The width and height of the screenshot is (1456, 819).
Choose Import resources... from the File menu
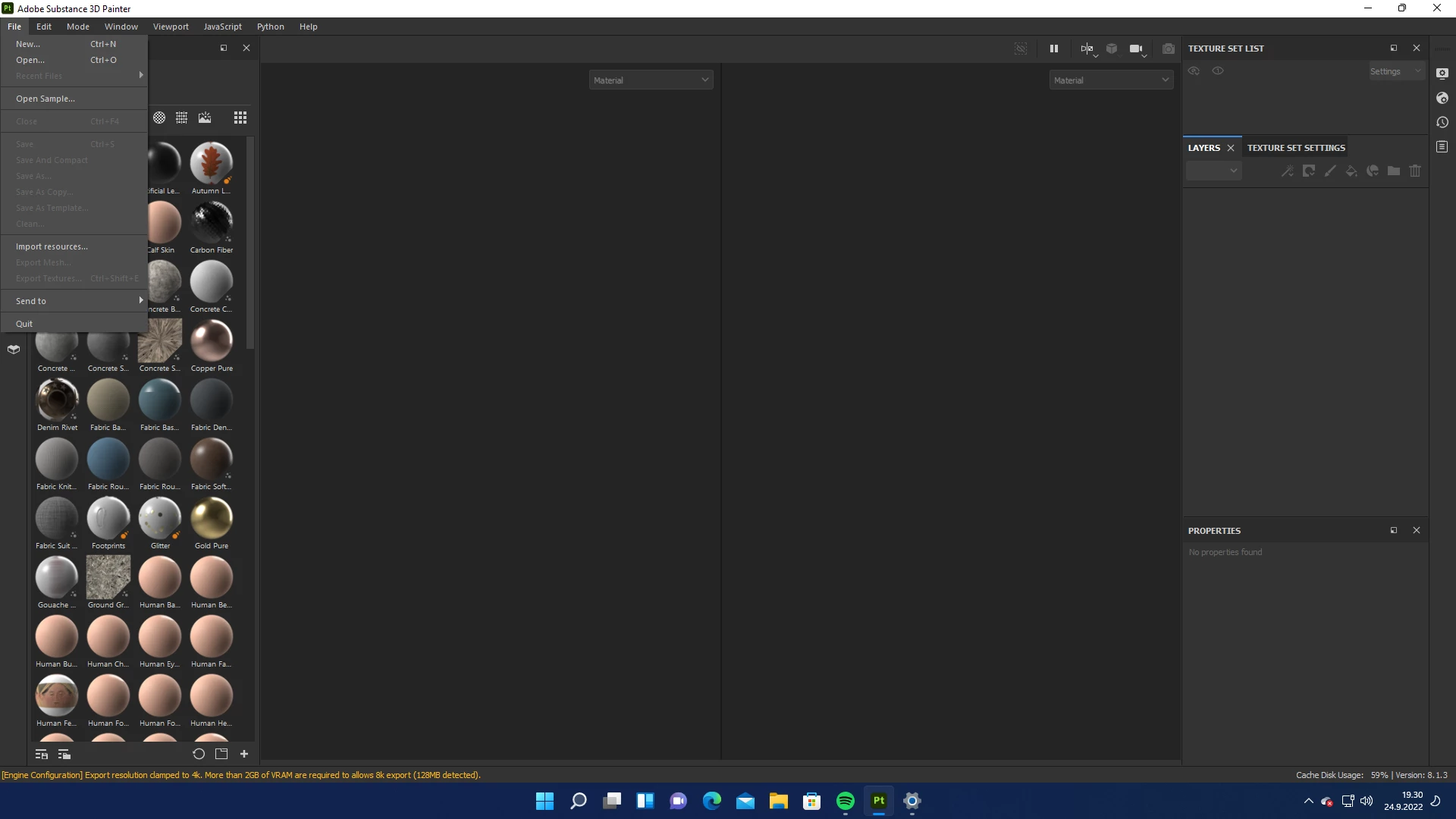click(x=52, y=246)
